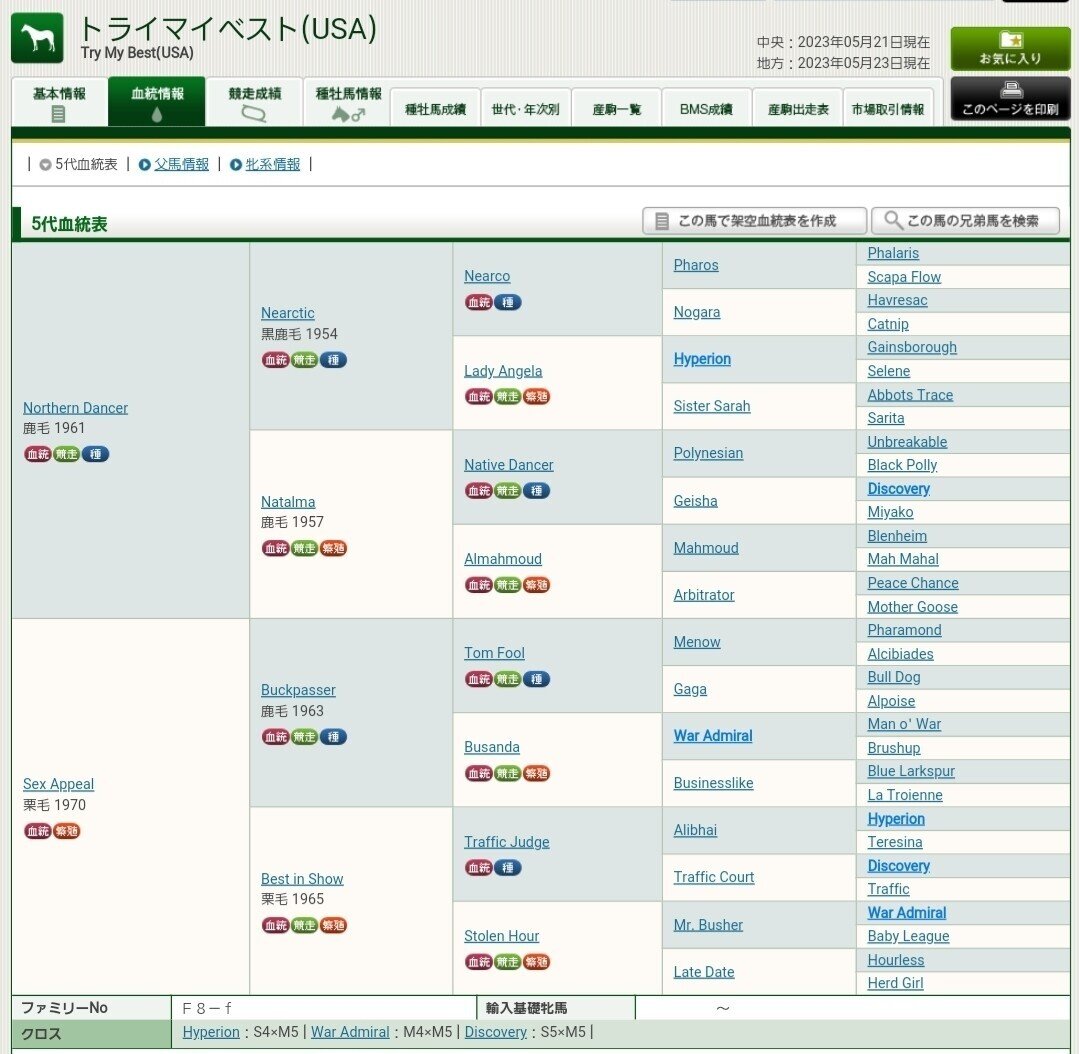This screenshot has width=1079, height=1054.
Task: Click Northern Dancer's 競走 badge
Action: tap(67, 454)
